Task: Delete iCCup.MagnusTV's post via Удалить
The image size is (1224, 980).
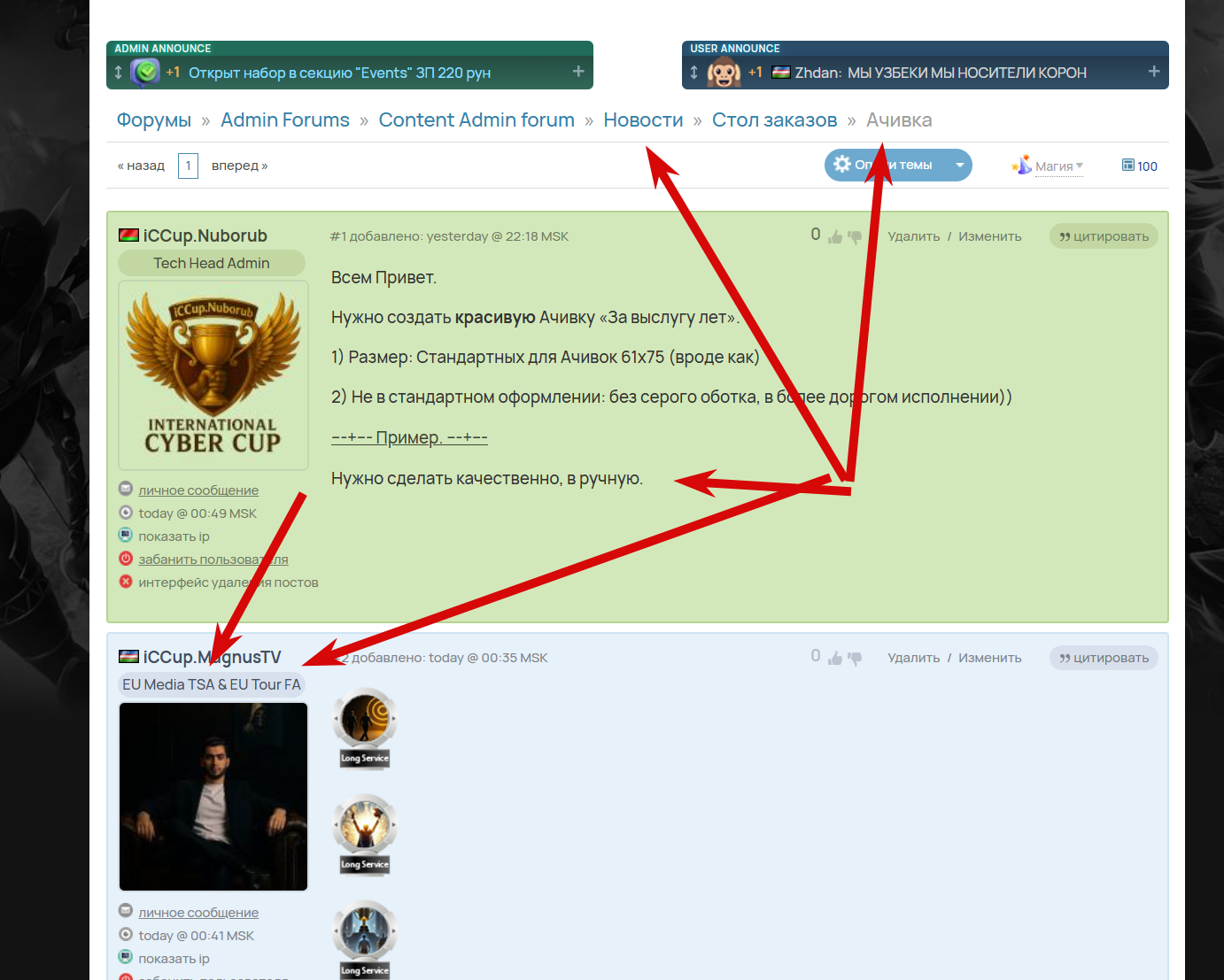Action: tap(914, 658)
